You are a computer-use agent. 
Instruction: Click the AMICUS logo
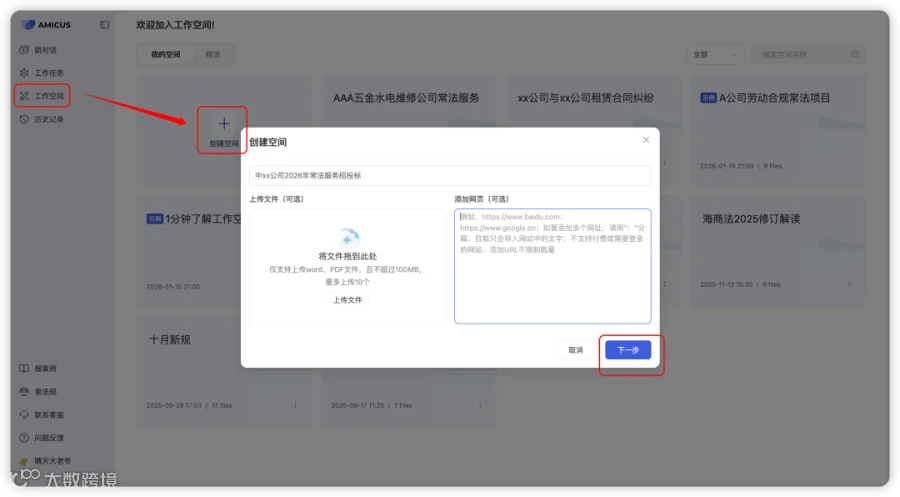coord(46,25)
